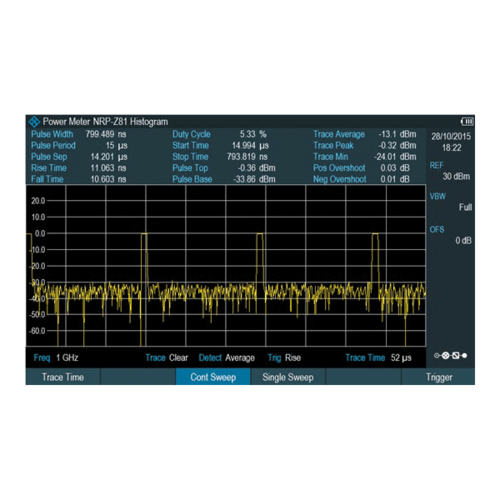
Task: Click the Trace Time 52 µs value
Action: [378, 358]
